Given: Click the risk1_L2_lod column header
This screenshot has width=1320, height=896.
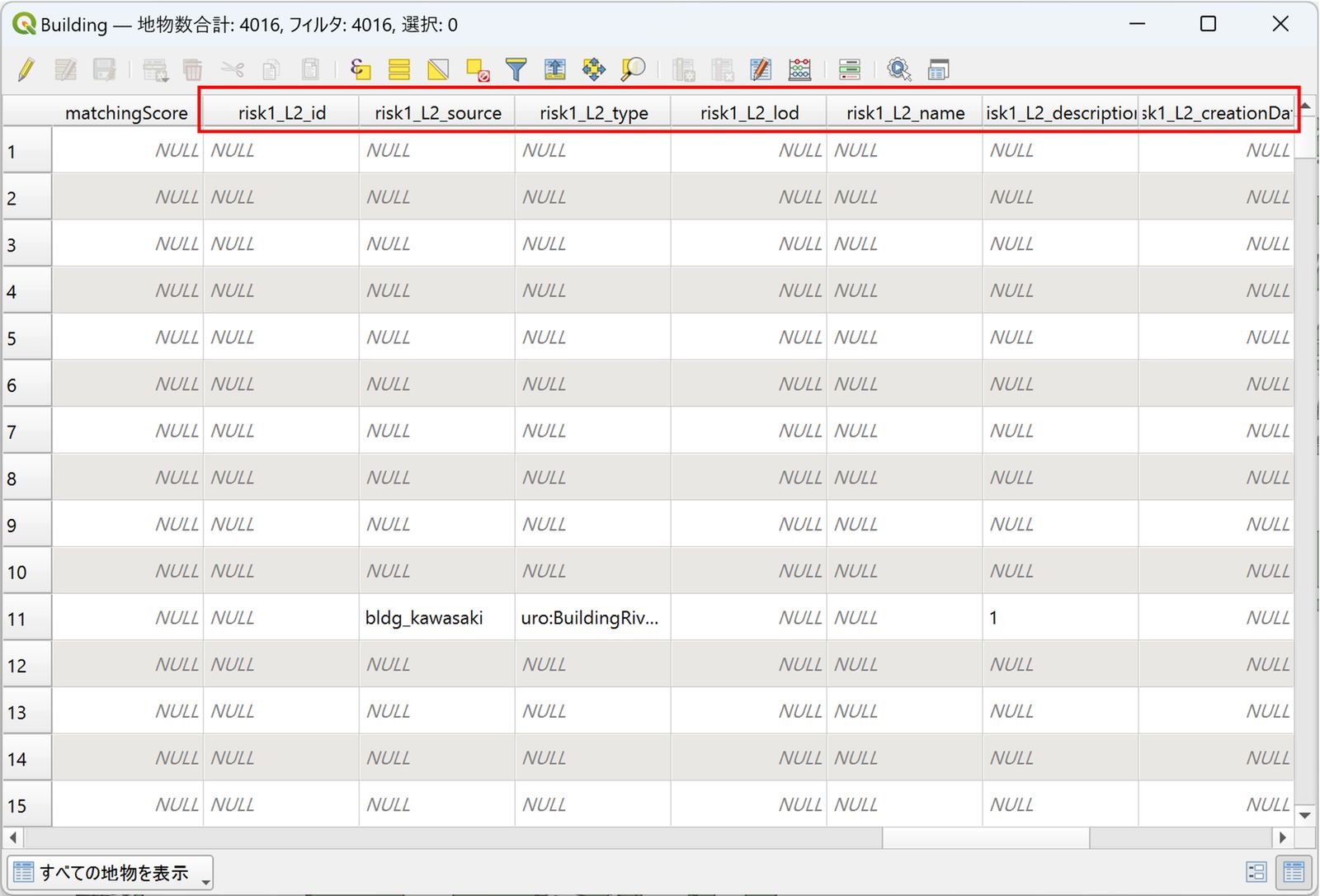Looking at the screenshot, I should click(x=749, y=113).
